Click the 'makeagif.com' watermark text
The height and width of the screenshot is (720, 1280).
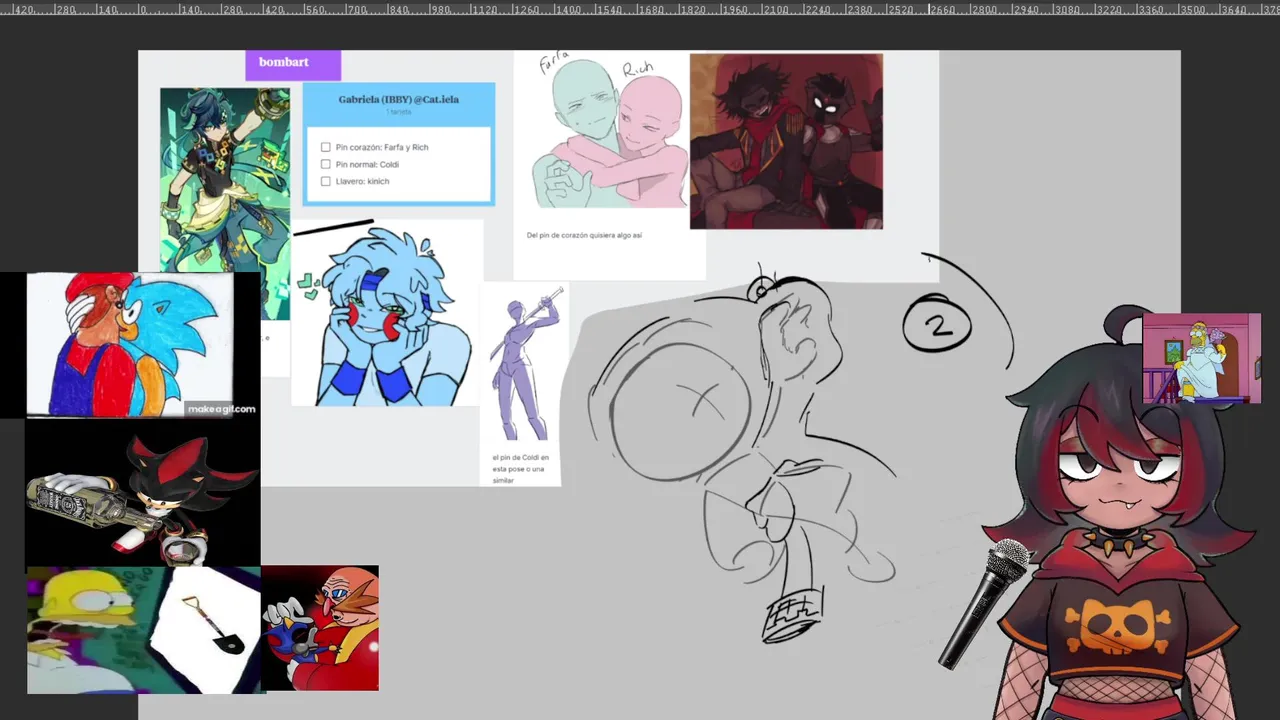click(222, 409)
